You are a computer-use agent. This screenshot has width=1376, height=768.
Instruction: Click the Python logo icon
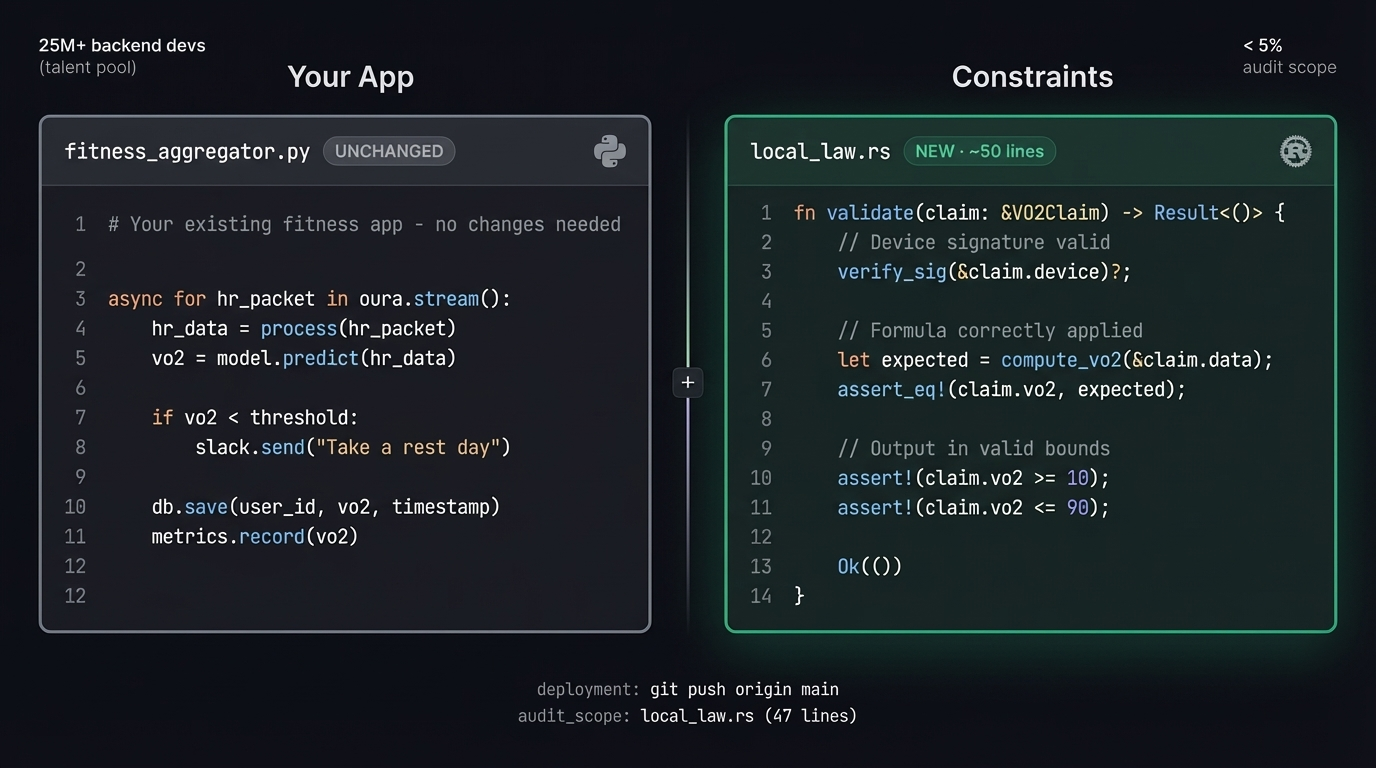608,151
